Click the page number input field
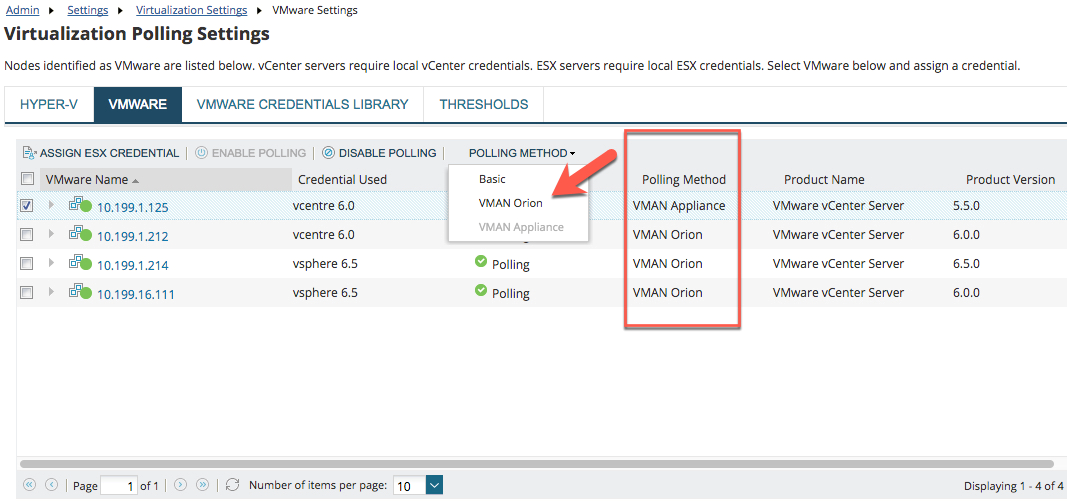 118,485
